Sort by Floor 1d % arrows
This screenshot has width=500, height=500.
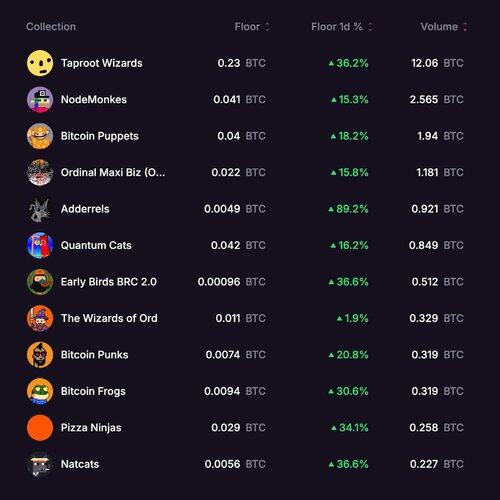tap(370, 27)
